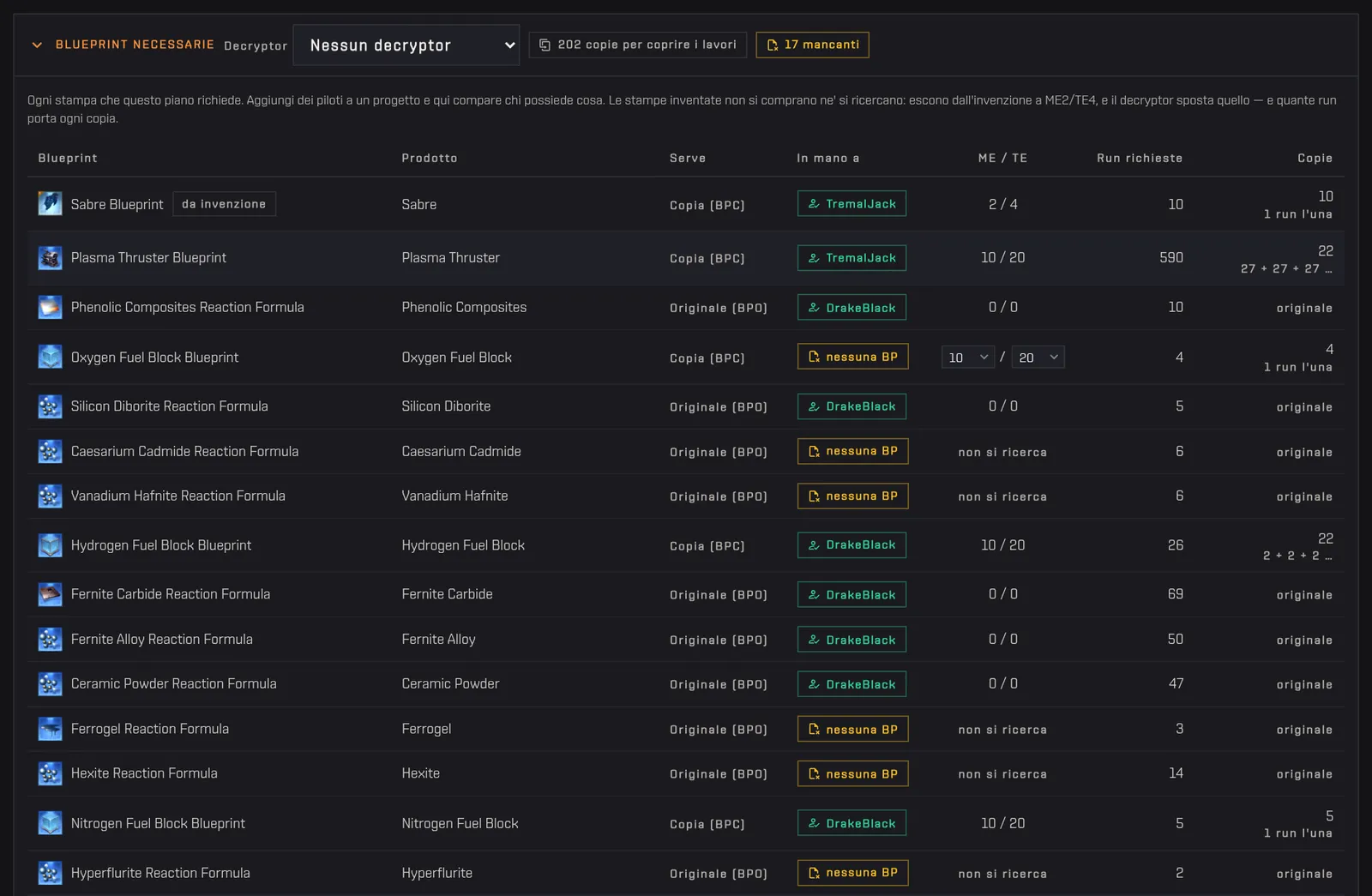The width and height of the screenshot is (1372, 896).
Task: Click the Ceramic Powder Reaction Formula icon
Action: point(50,683)
